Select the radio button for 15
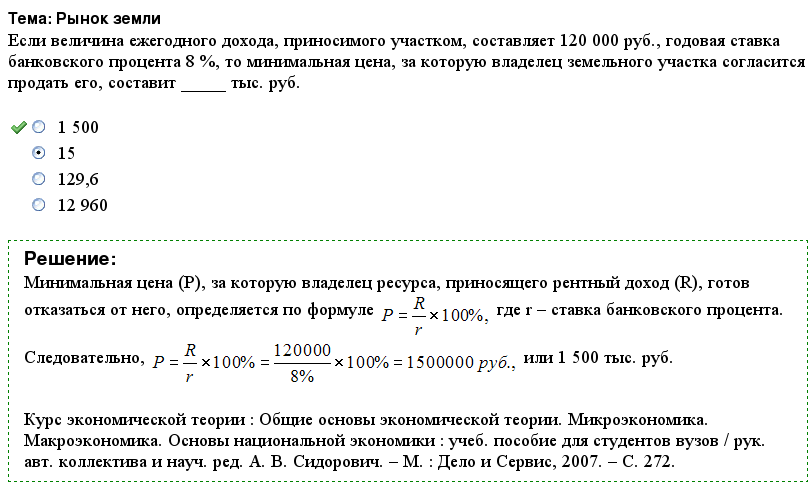The image size is (808, 490). coord(39,153)
